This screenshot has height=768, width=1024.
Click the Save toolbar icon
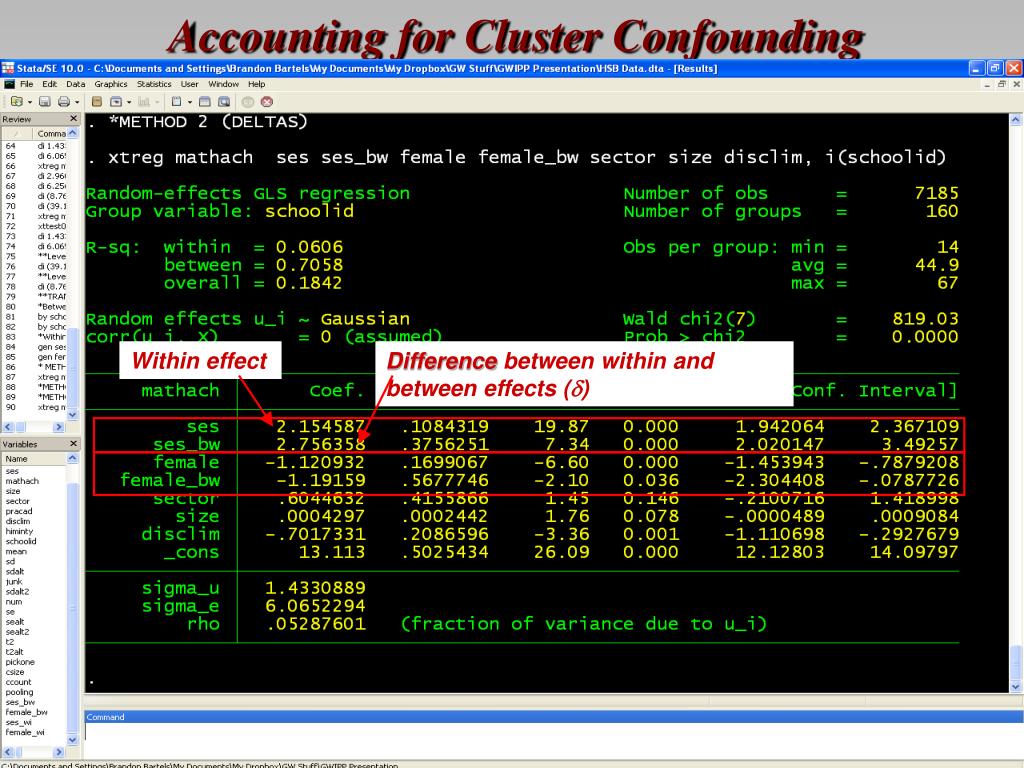[x=44, y=102]
